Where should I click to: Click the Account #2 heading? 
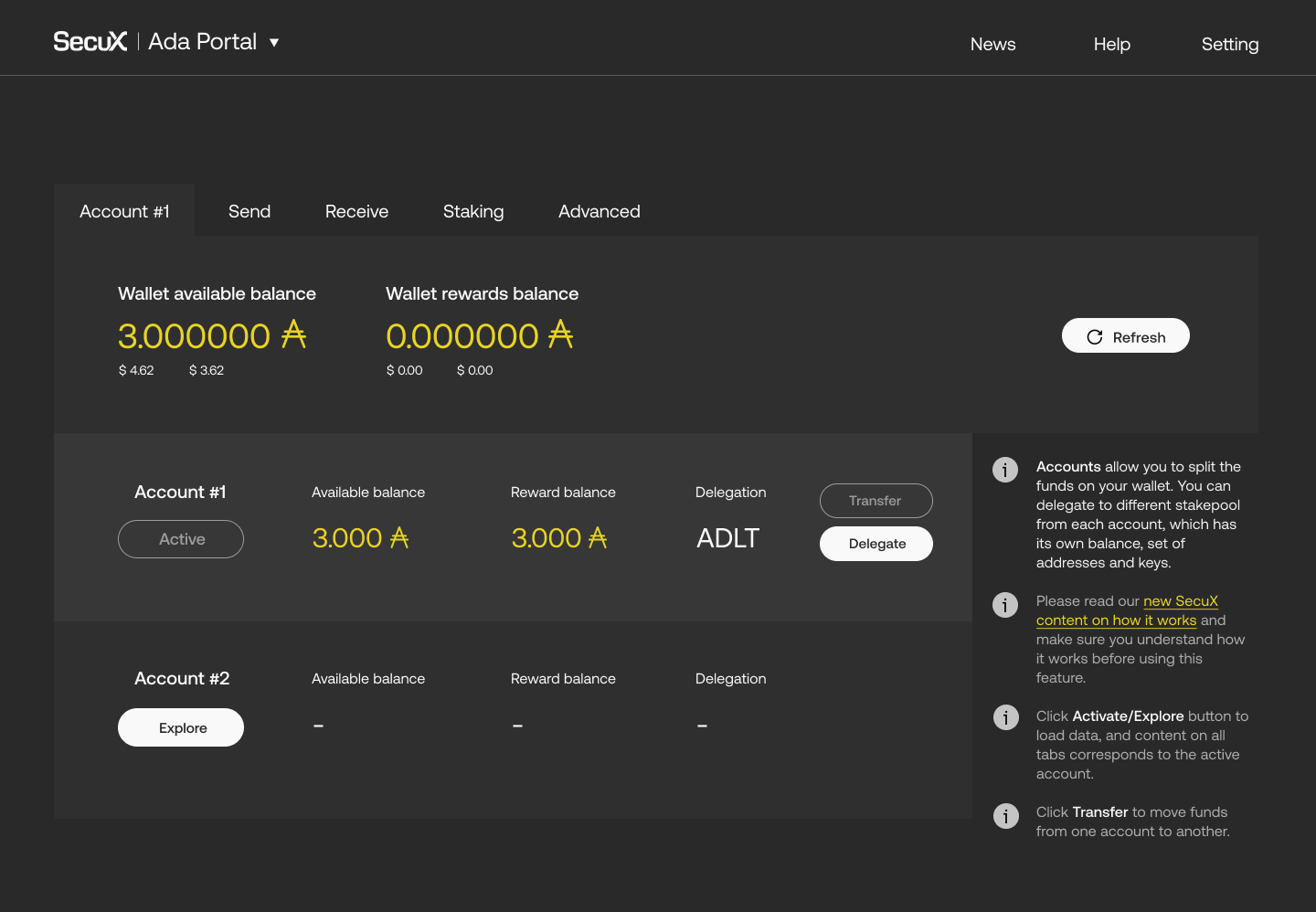(182, 678)
